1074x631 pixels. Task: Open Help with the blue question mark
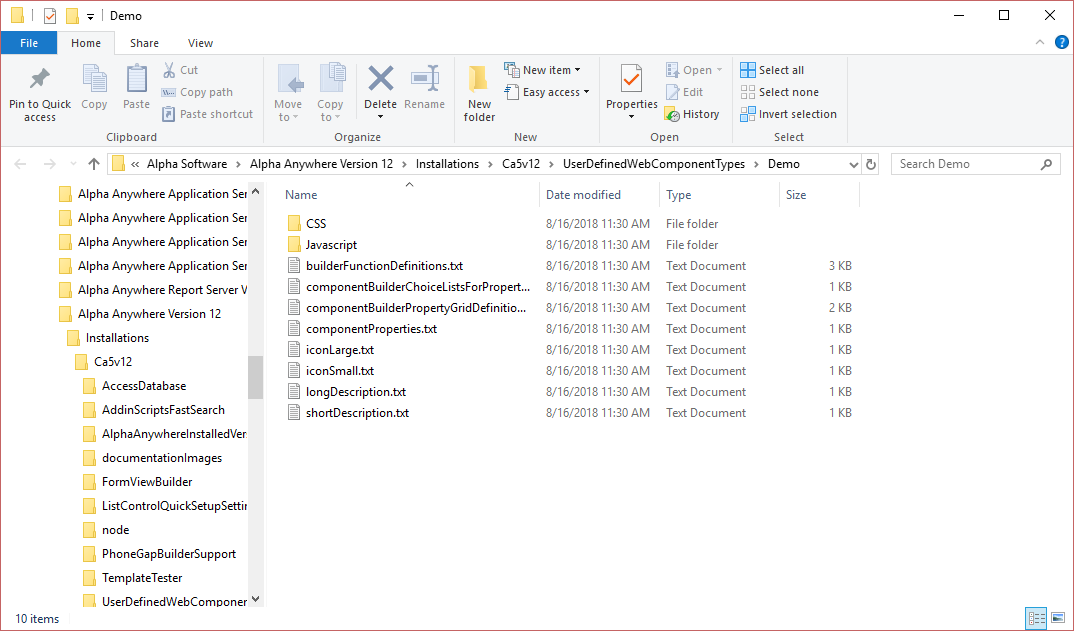(x=1061, y=42)
